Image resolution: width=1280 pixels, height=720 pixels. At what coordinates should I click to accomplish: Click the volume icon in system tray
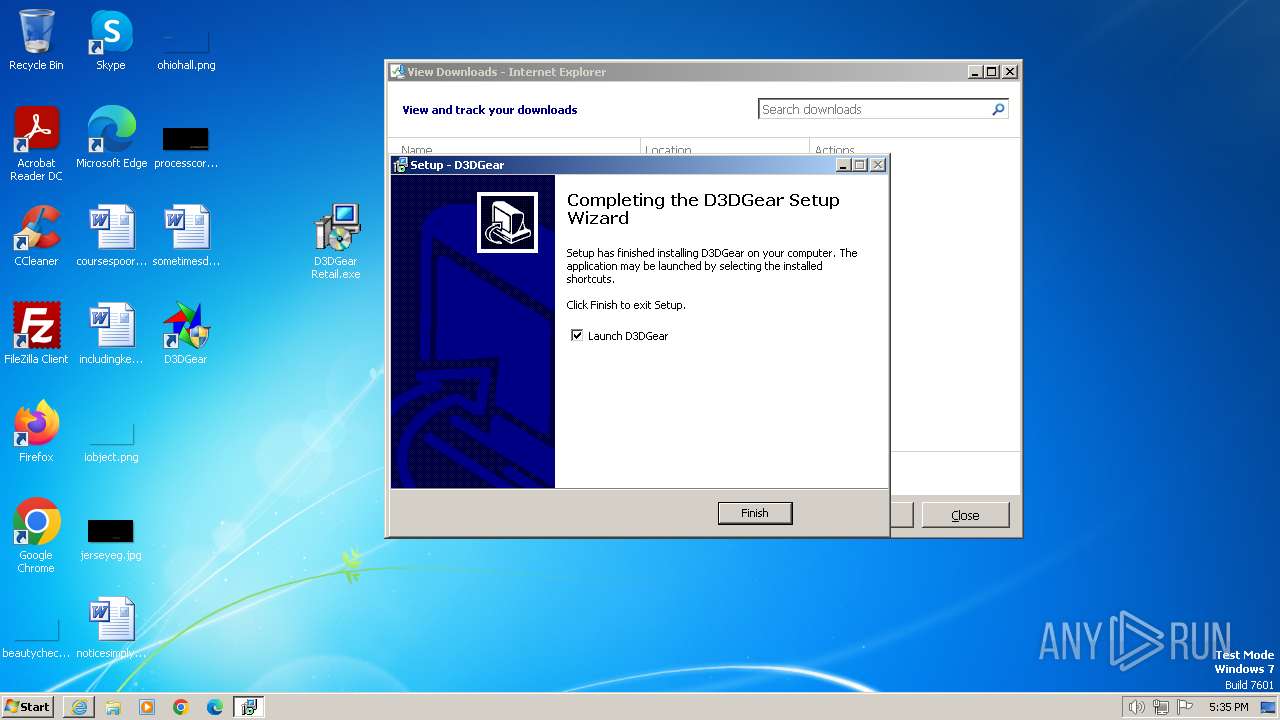point(1136,707)
